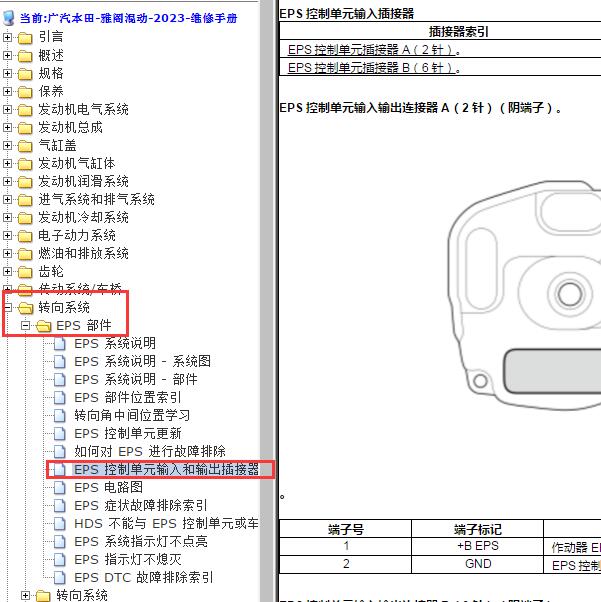Expand the 规格 folder node
This screenshot has height=602, width=601.
click(7, 73)
